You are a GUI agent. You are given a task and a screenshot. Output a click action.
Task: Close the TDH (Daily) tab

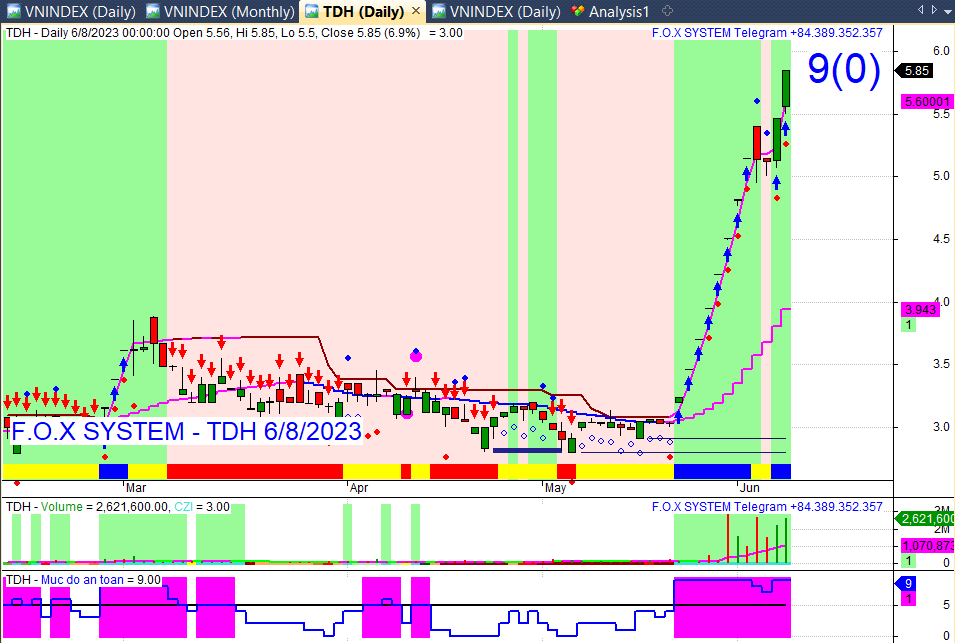coord(416,11)
